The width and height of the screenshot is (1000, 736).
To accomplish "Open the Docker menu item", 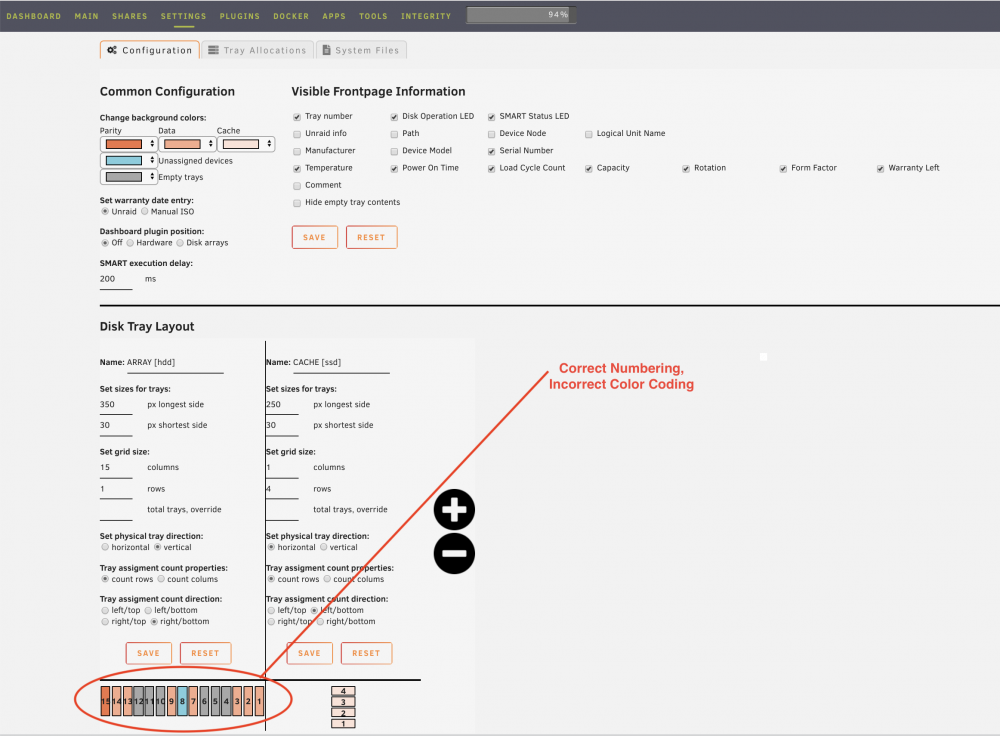I will coord(291,16).
